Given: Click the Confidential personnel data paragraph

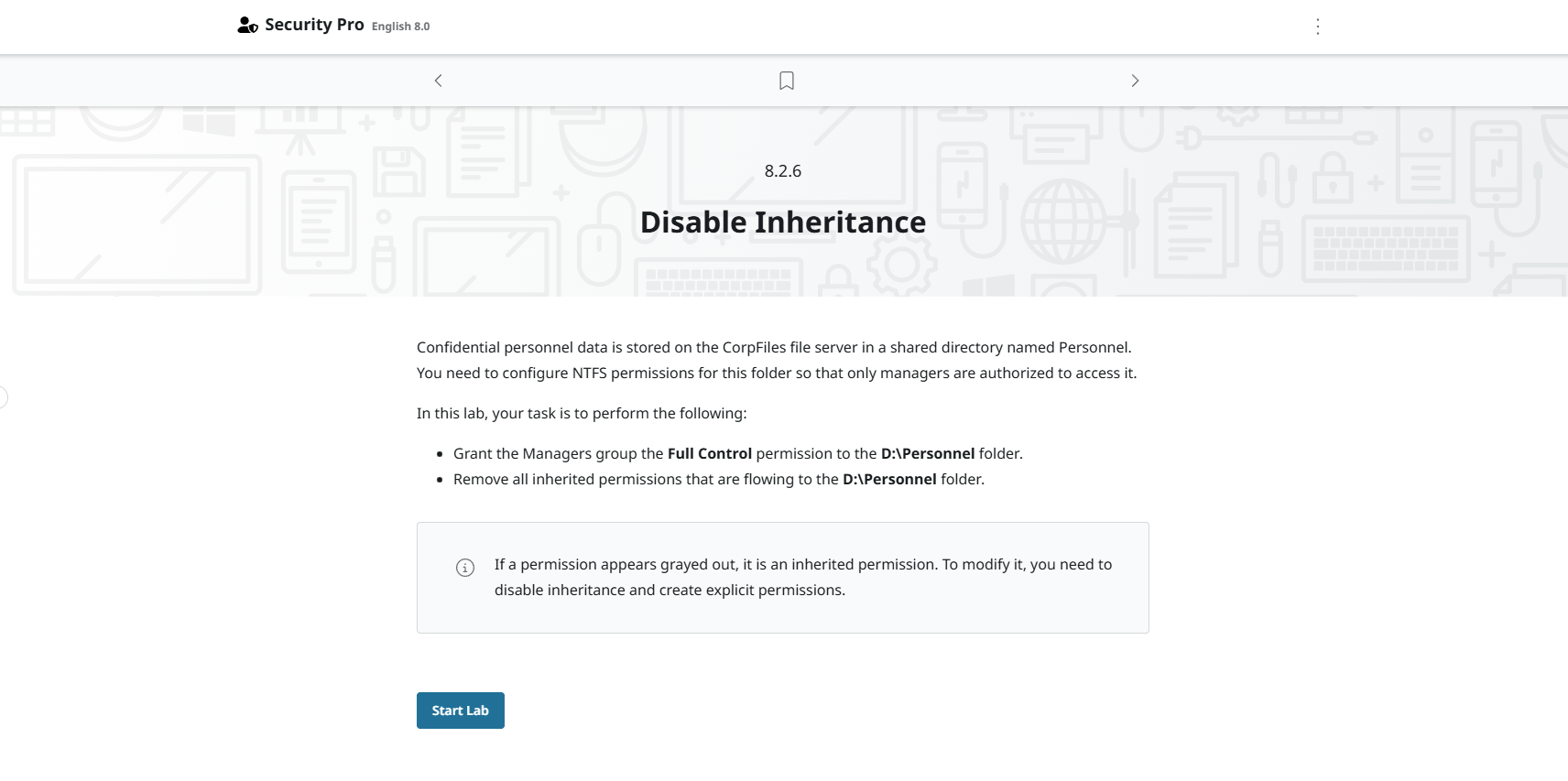Looking at the screenshot, I should pyautogui.click(x=776, y=360).
